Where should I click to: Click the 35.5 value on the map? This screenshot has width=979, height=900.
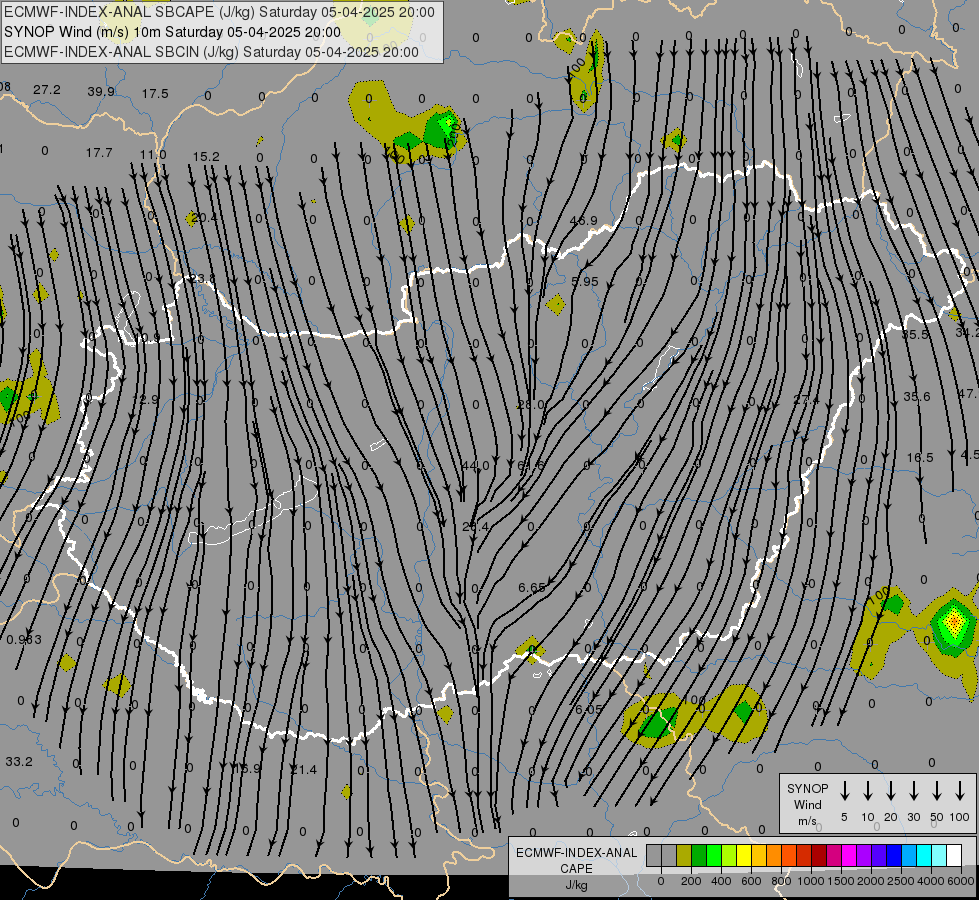pyautogui.click(x=915, y=335)
